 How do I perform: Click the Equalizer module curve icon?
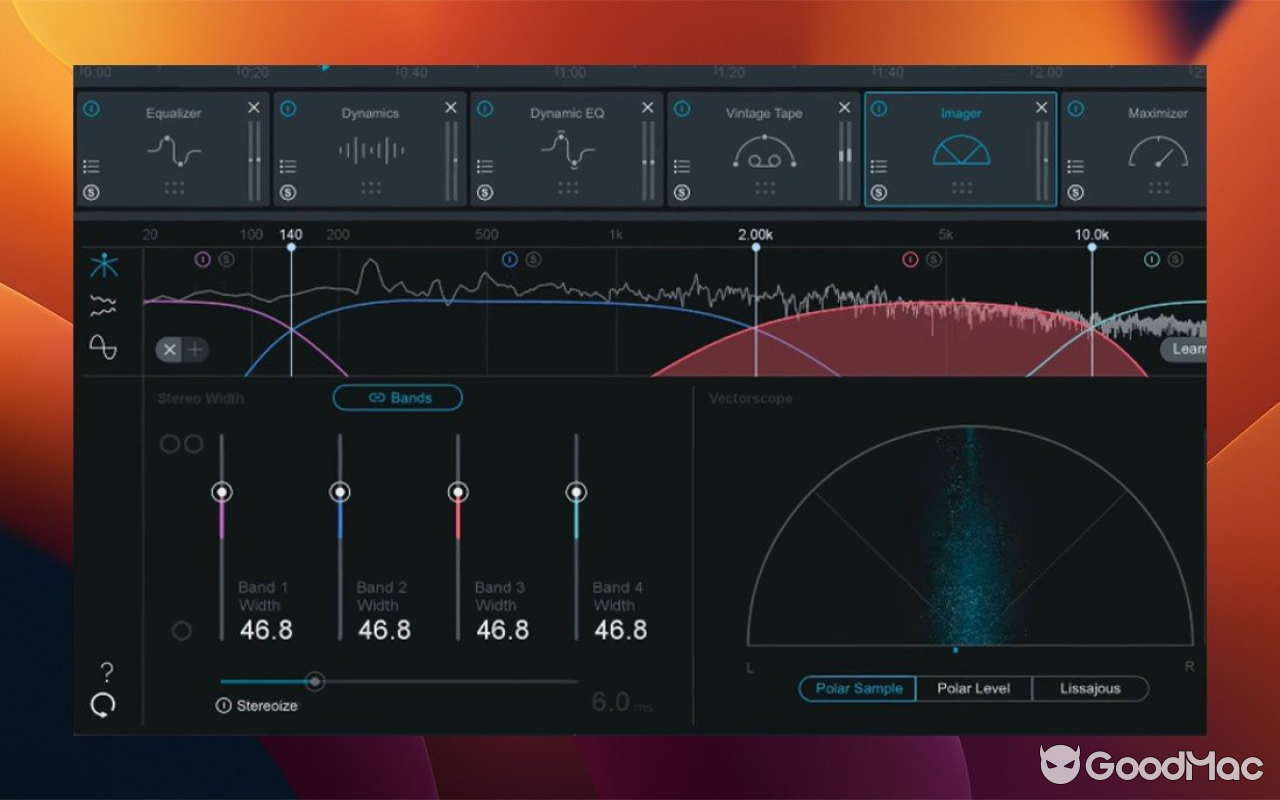click(x=173, y=150)
